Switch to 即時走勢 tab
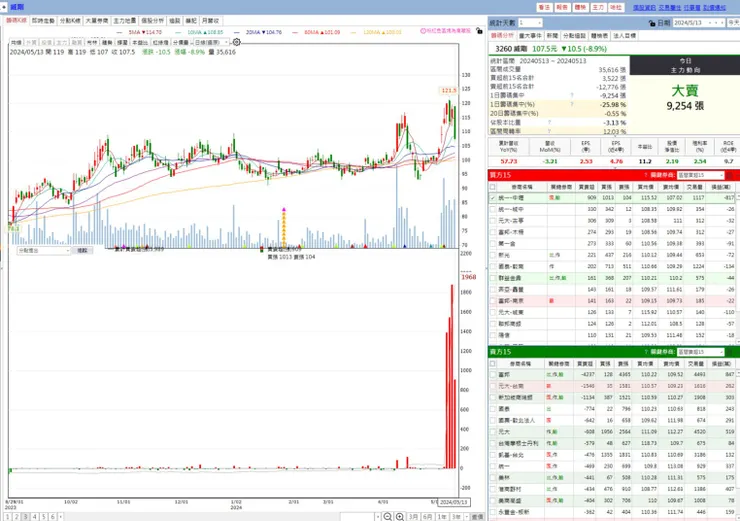This screenshot has height=521, width=740. coord(43,21)
